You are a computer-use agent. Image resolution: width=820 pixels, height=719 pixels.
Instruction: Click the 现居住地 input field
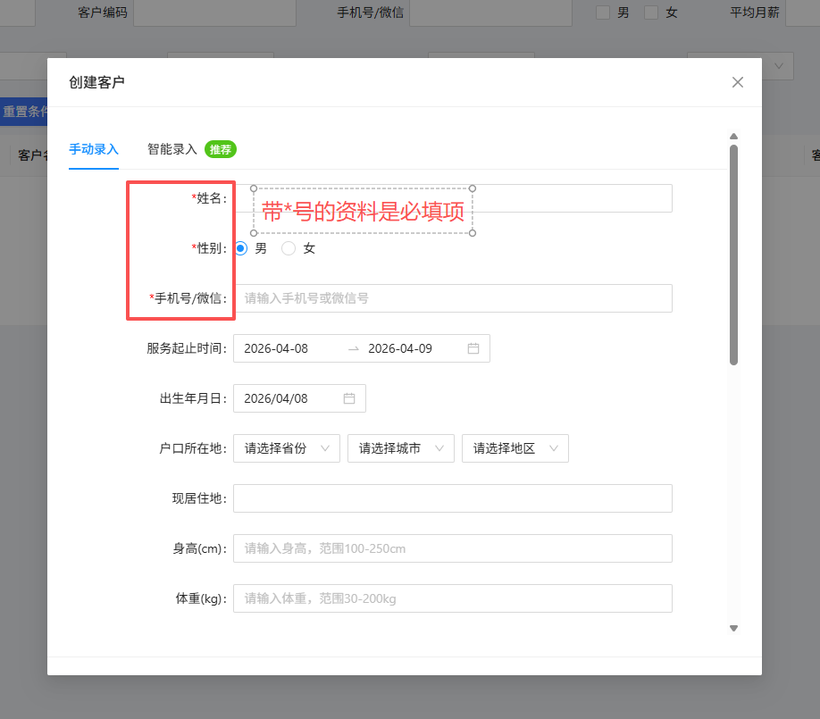tap(452, 498)
